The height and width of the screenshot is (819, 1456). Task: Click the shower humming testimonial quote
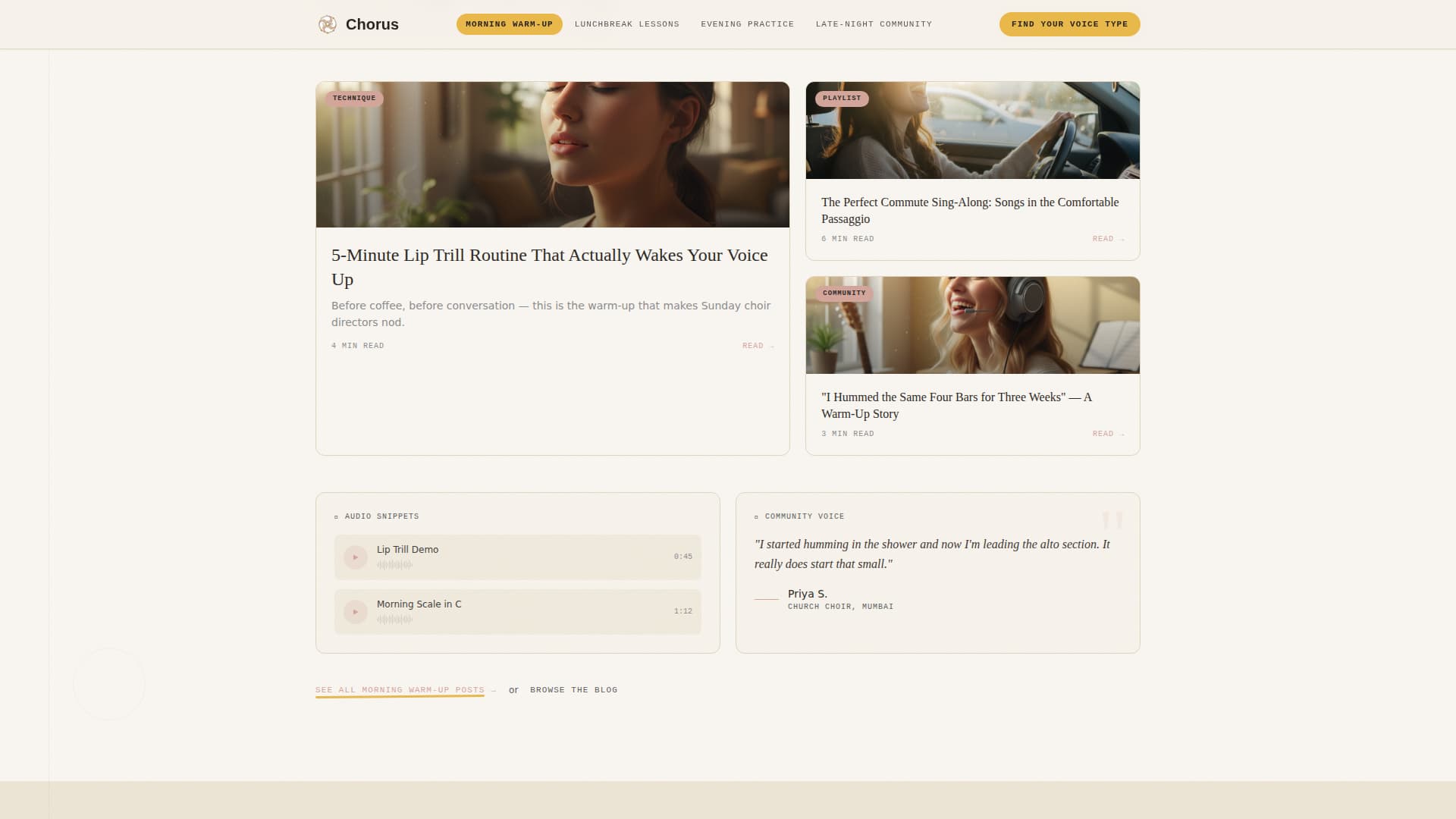coord(932,554)
